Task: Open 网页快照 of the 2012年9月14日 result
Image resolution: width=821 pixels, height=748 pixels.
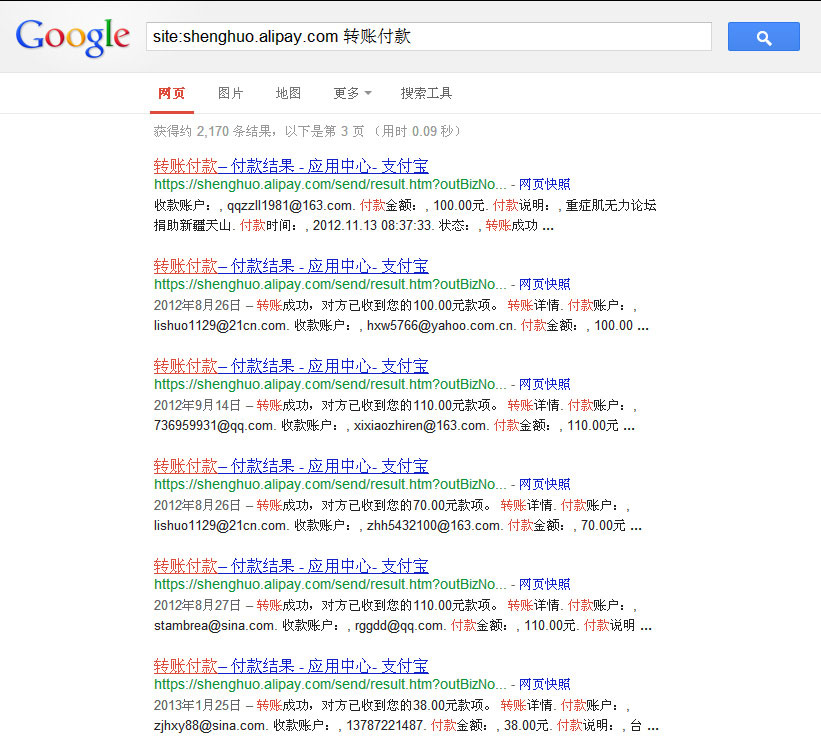Action: click(544, 385)
